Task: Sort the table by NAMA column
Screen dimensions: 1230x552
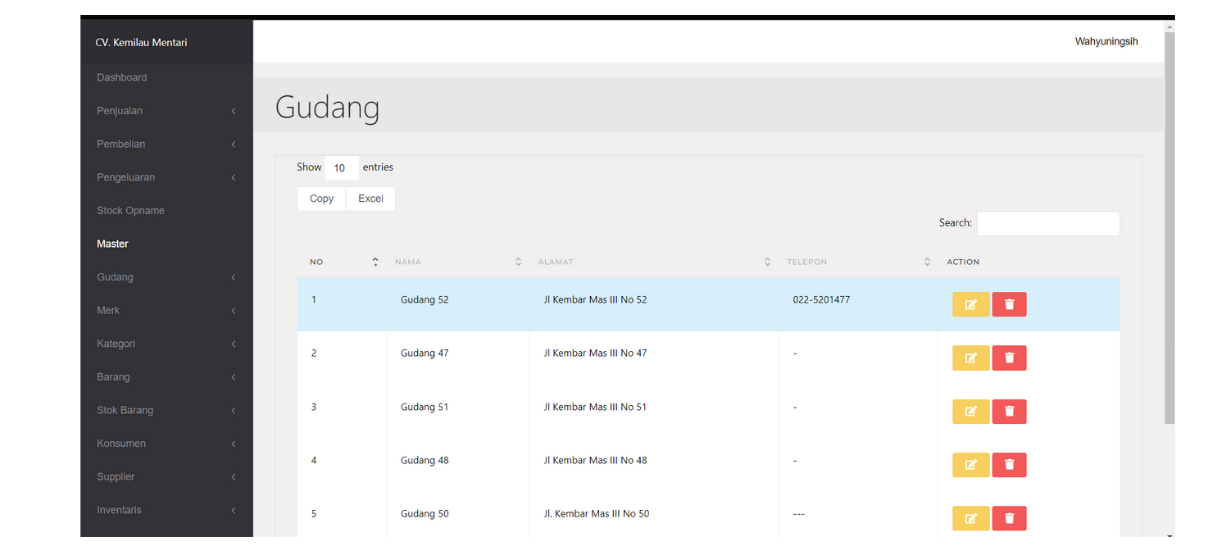Action: click(457, 262)
